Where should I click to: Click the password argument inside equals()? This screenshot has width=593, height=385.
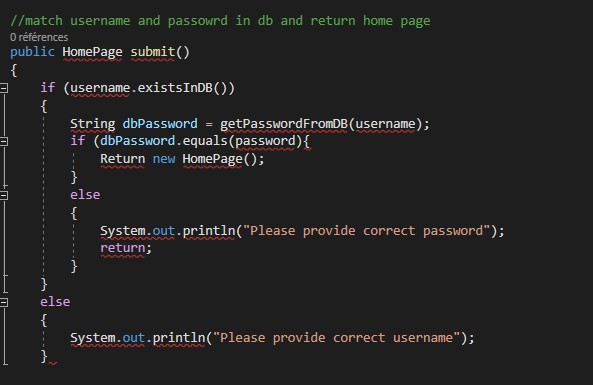265,141
